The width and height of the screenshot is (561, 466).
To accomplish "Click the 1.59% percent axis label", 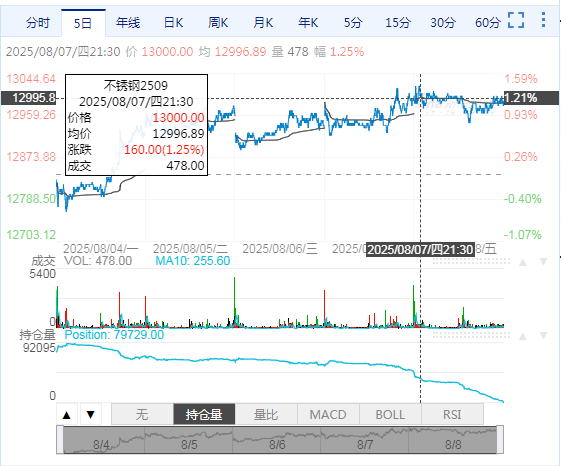I will (x=521, y=79).
